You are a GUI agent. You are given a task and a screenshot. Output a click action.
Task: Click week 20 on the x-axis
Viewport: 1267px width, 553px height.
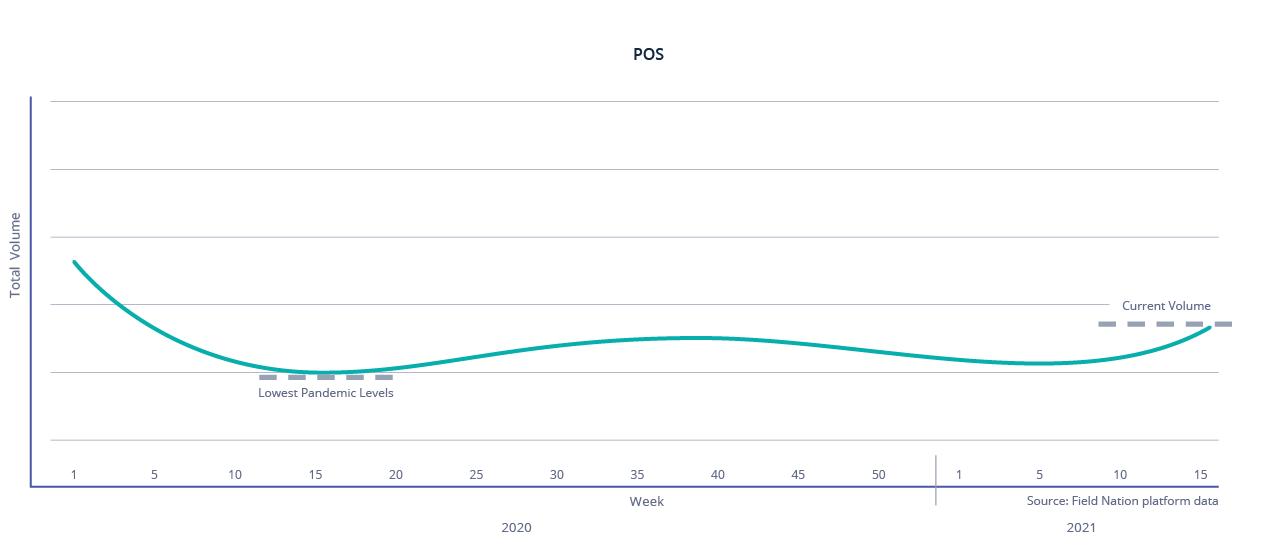[396, 474]
